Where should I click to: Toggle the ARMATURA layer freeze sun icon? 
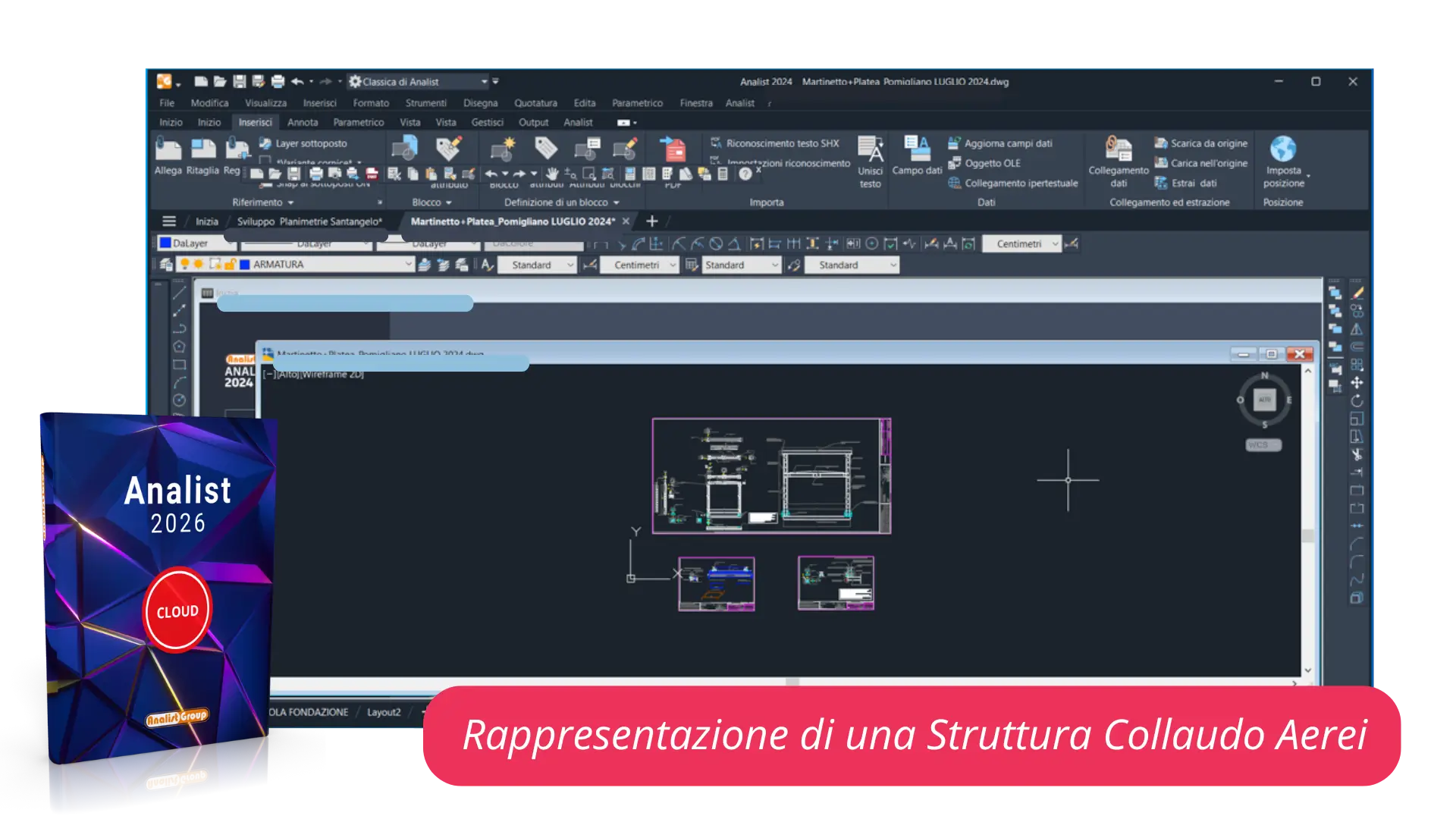tap(199, 264)
